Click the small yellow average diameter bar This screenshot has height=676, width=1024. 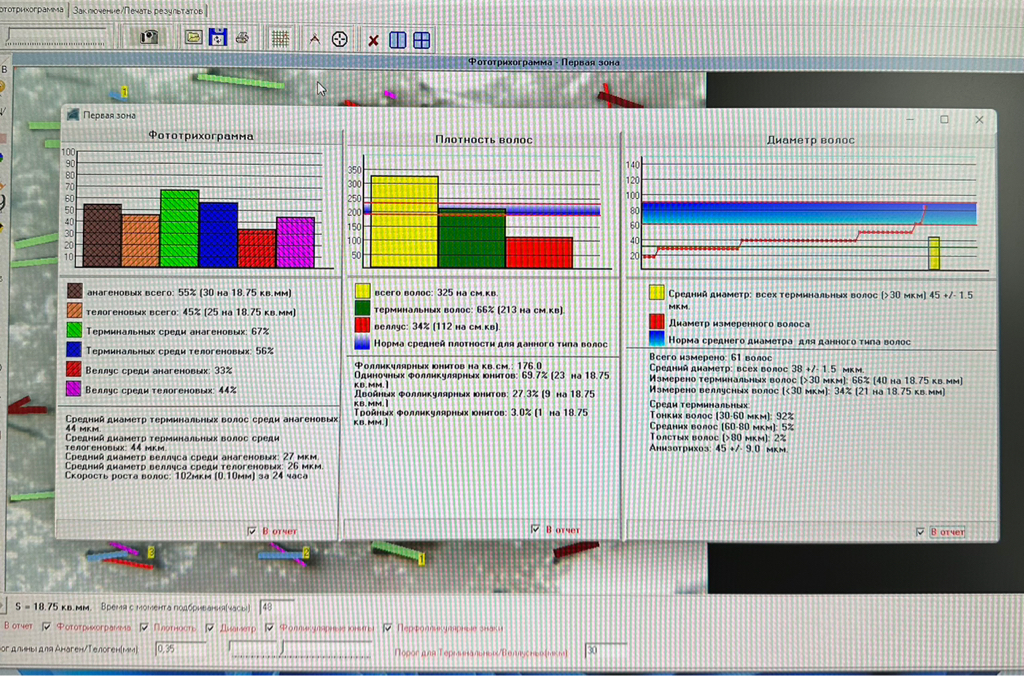935,253
